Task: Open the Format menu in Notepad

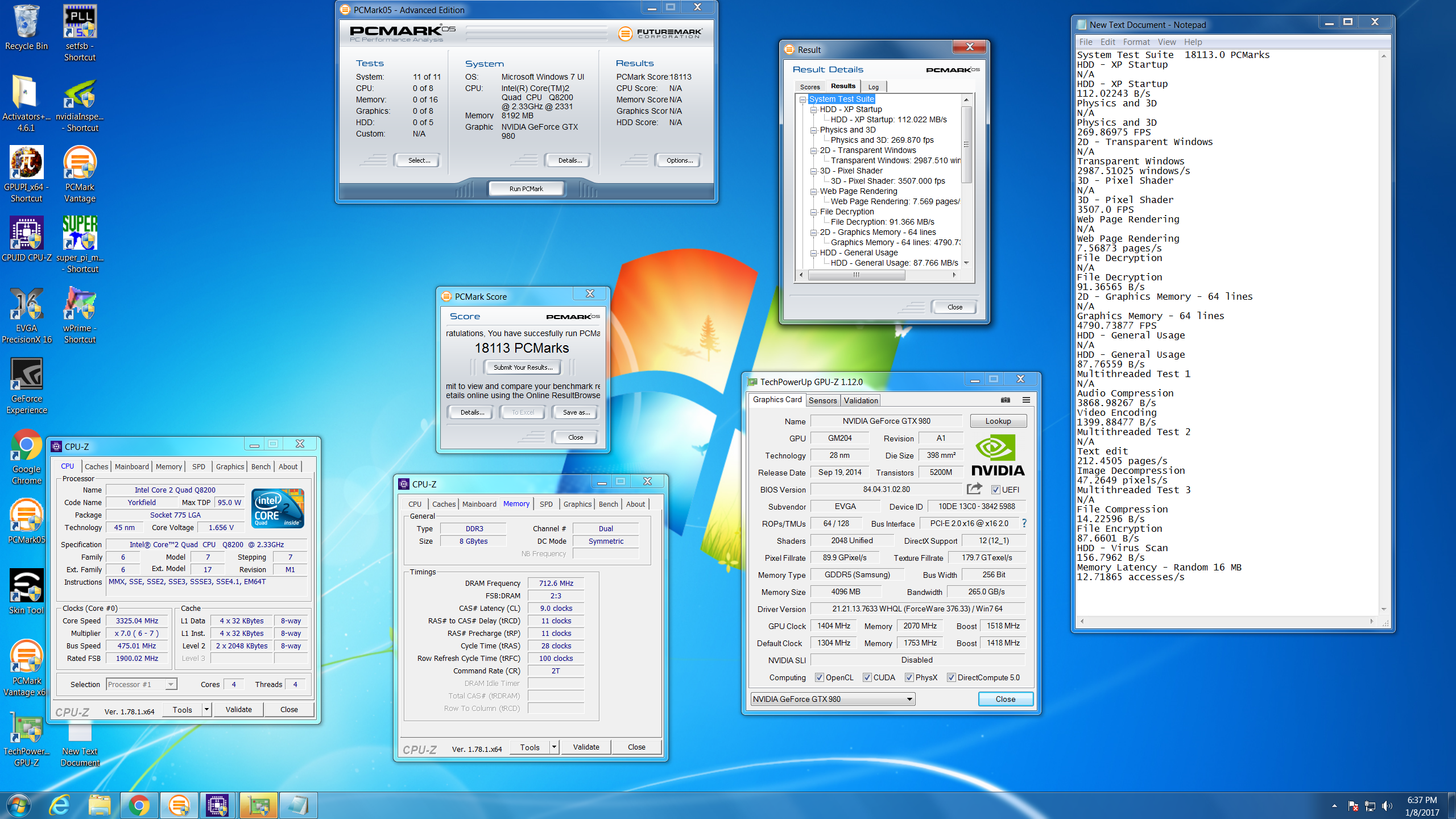Action: tap(1136, 42)
